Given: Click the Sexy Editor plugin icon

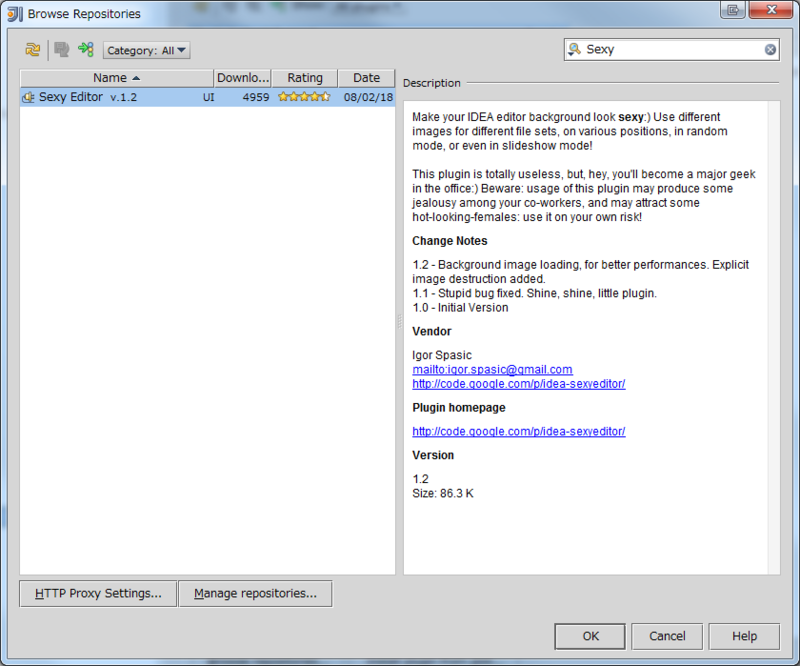Looking at the screenshot, I should coord(29,97).
